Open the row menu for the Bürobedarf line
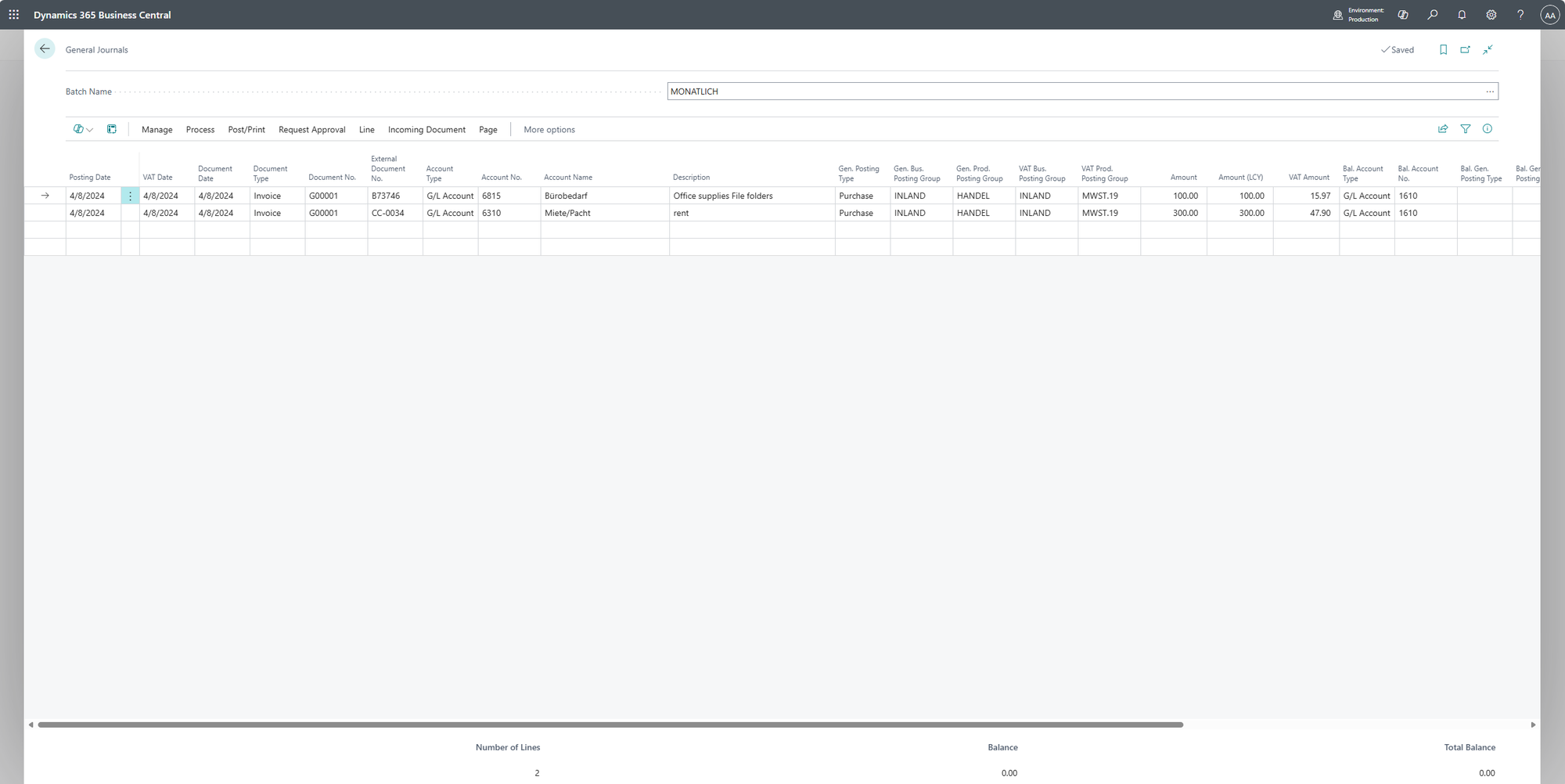Image resolution: width=1565 pixels, height=784 pixels. tap(130, 196)
